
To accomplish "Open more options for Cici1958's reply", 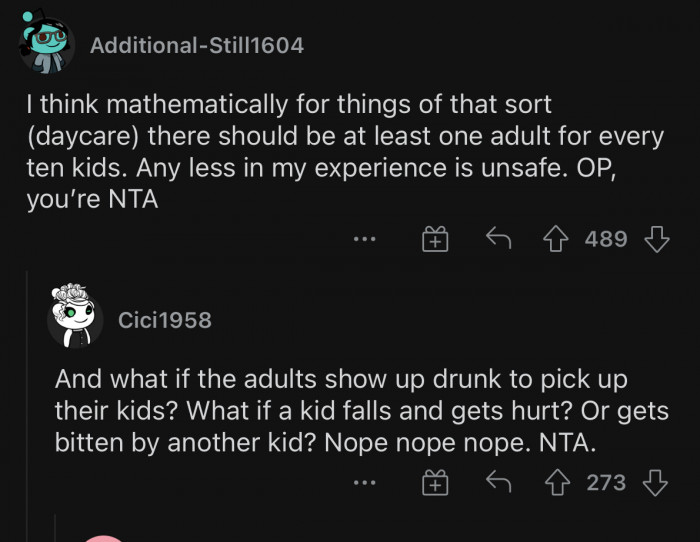I will tap(366, 483).
